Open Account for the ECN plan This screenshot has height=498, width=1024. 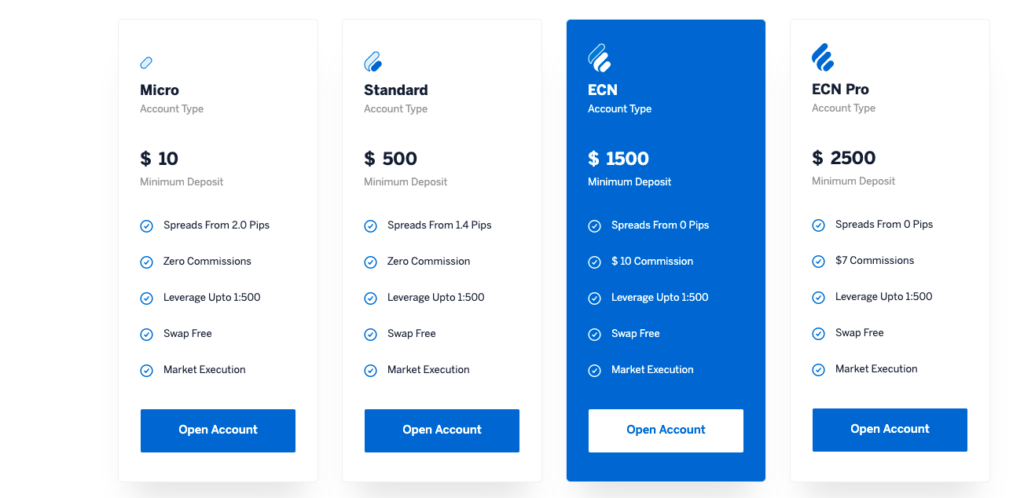pyautogui.click(x=666, y=430)
